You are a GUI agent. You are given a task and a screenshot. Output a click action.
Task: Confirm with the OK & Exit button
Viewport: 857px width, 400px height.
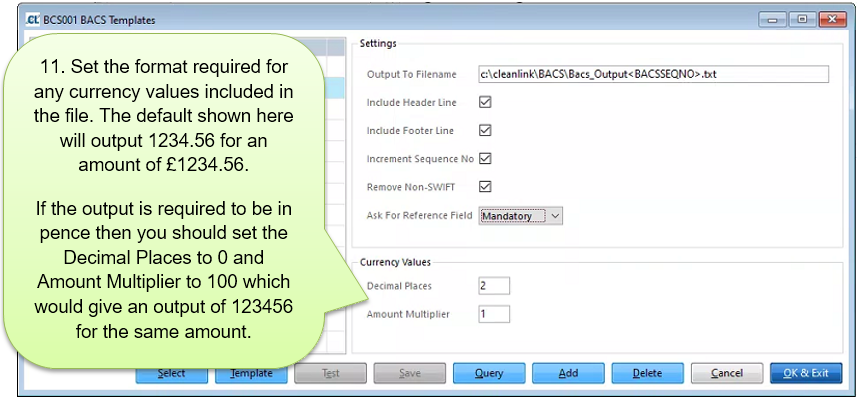point(806,373)
